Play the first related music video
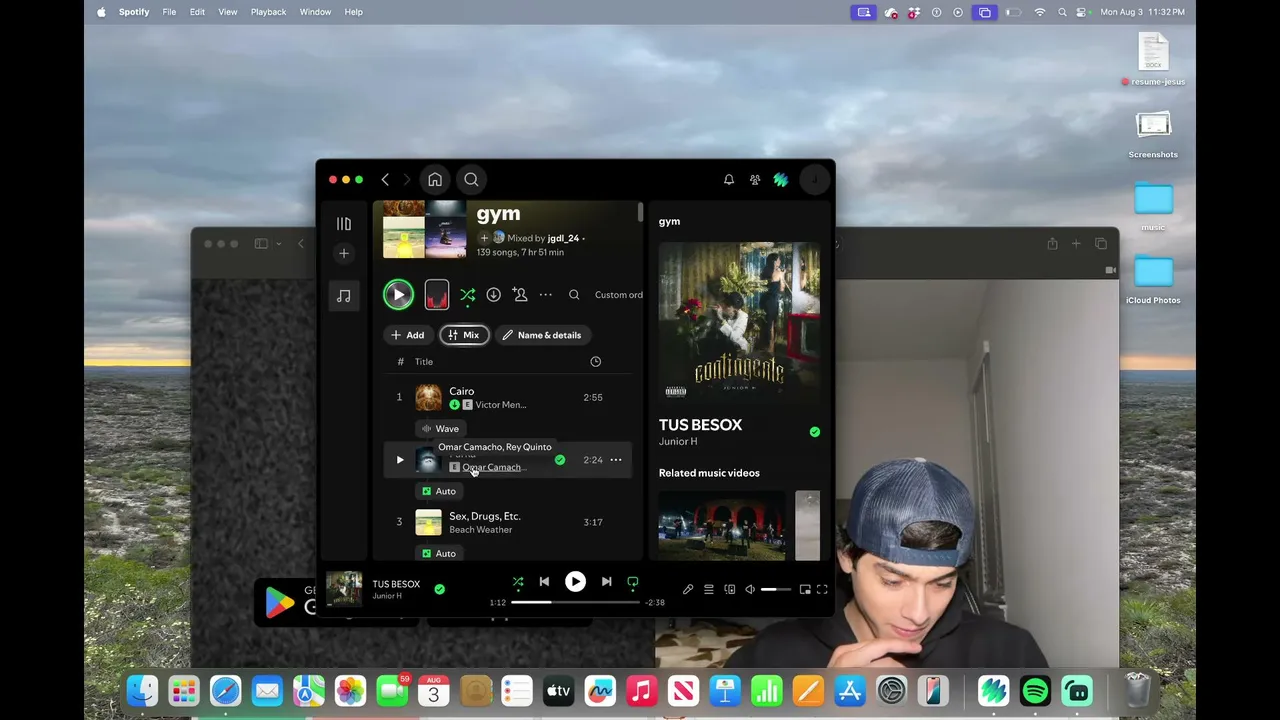Screen dimensions: 1280x720 tap(722, 526)
